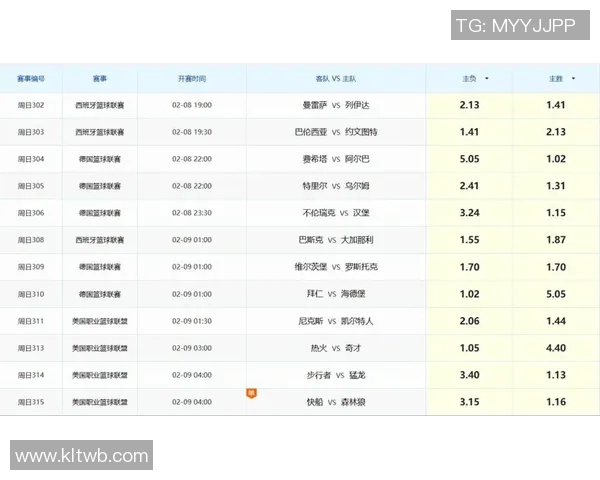
Task: Choose 主胜 odds 1.44 for 尼克斯 vs 凯尔特人
Action: [556, 321]
